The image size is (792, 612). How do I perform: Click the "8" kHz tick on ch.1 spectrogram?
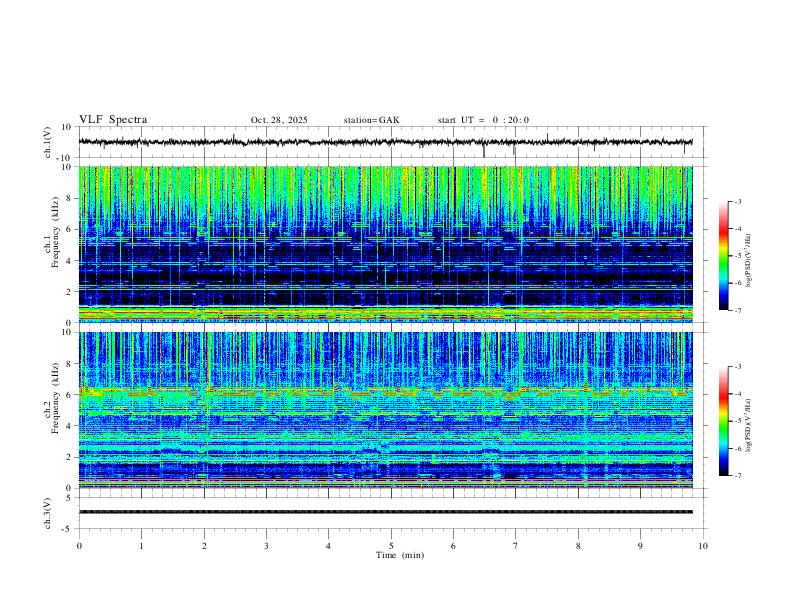[x=70, y=198]
